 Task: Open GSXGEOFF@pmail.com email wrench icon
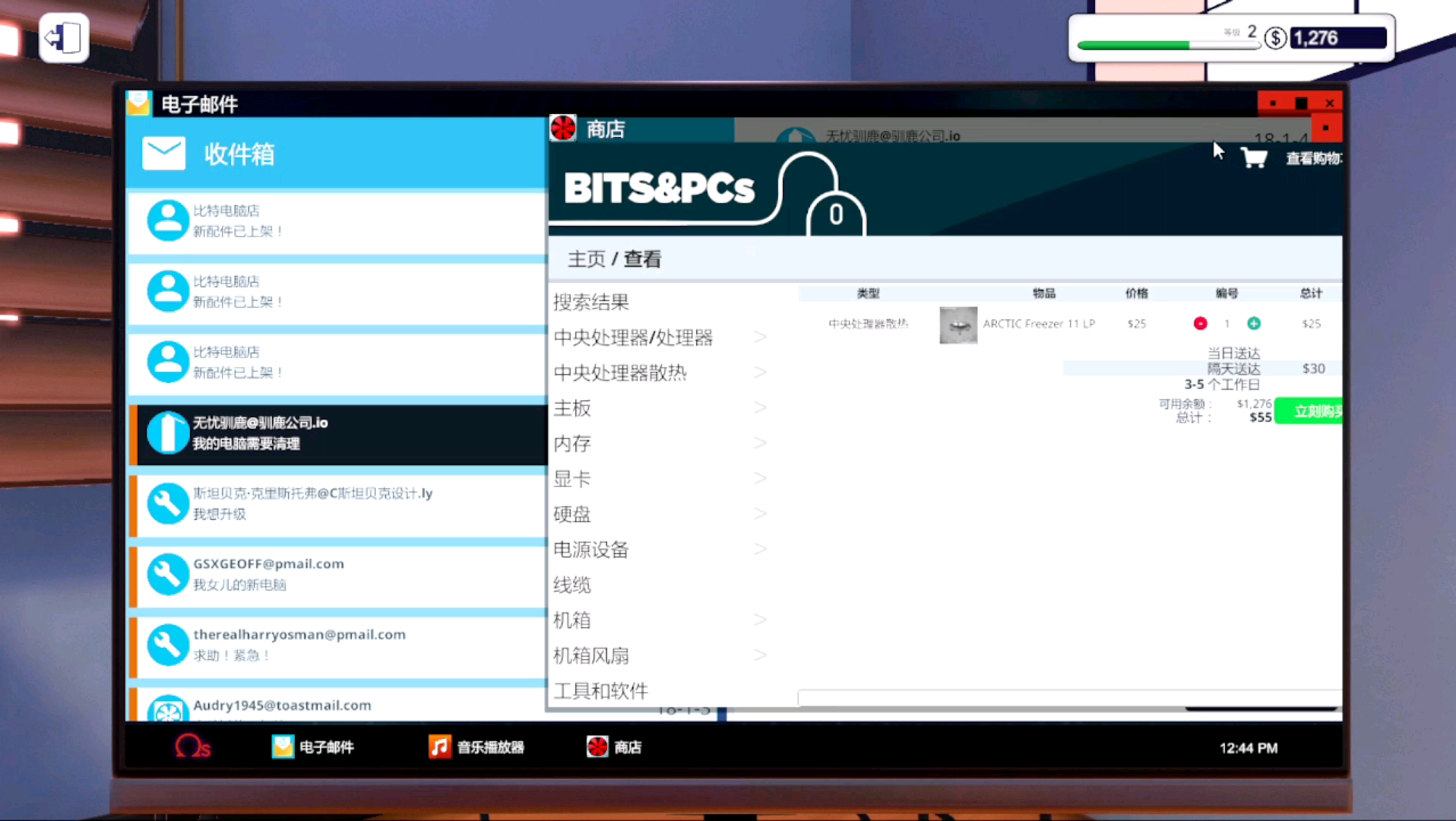tap(167, 574)
